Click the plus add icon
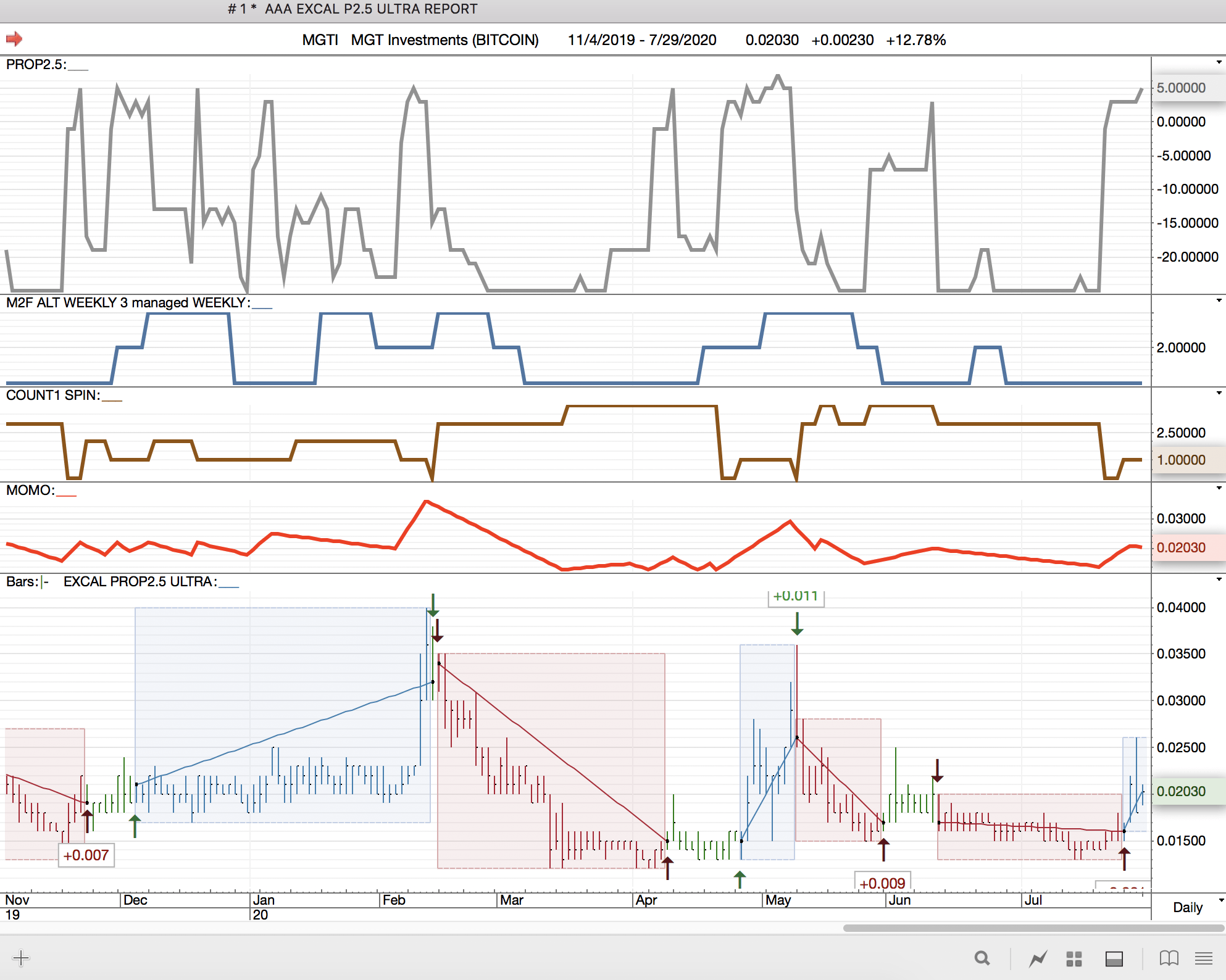 (x=21, y=958)
